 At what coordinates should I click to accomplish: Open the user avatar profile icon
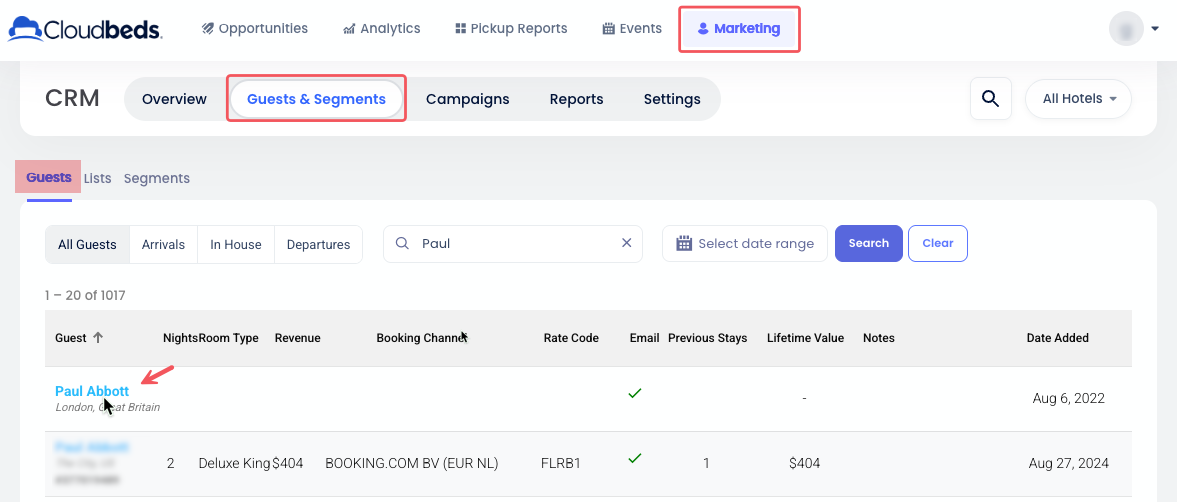click(x=1126, y=29)
